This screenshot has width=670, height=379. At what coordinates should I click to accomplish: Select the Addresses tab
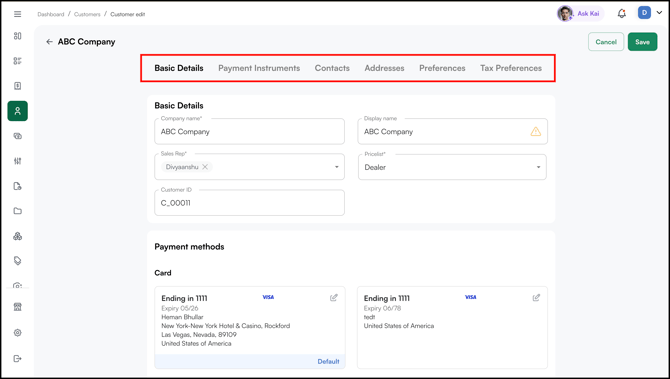[384, 68]
